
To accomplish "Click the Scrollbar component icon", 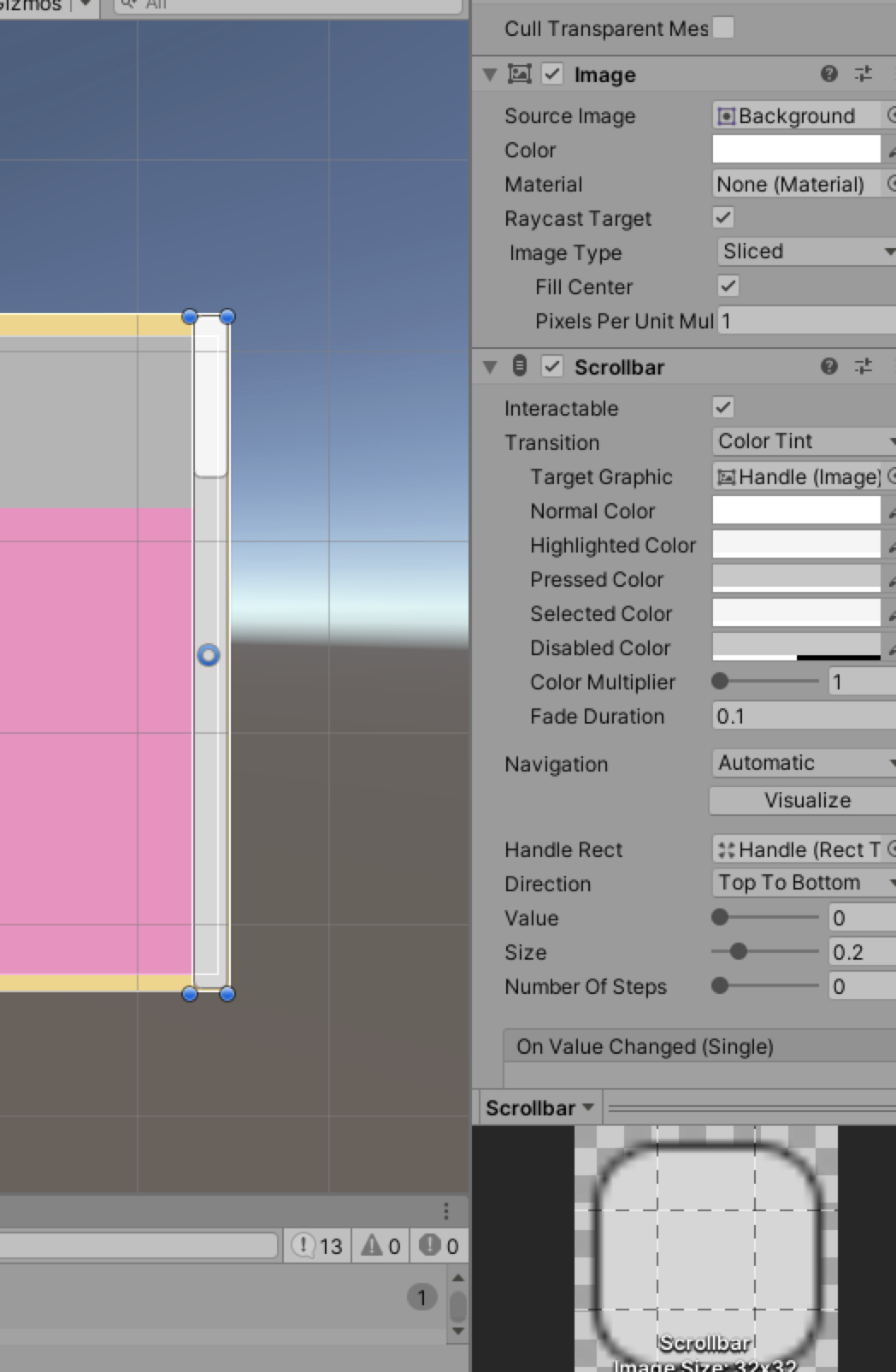I will (x=520, y=366).
